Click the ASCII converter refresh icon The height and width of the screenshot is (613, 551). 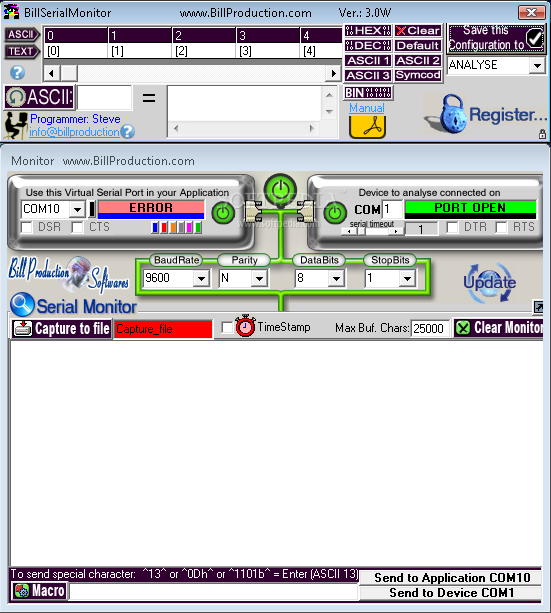(x=16, y=97)
